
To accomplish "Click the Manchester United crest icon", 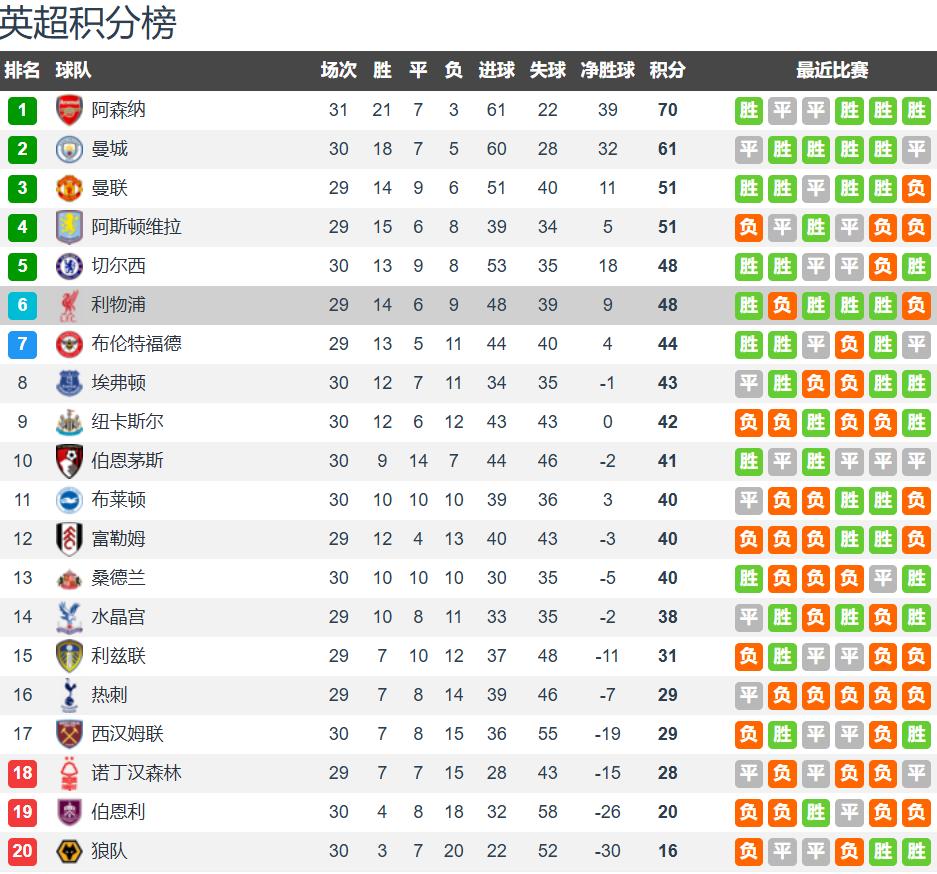I will 69,188.
